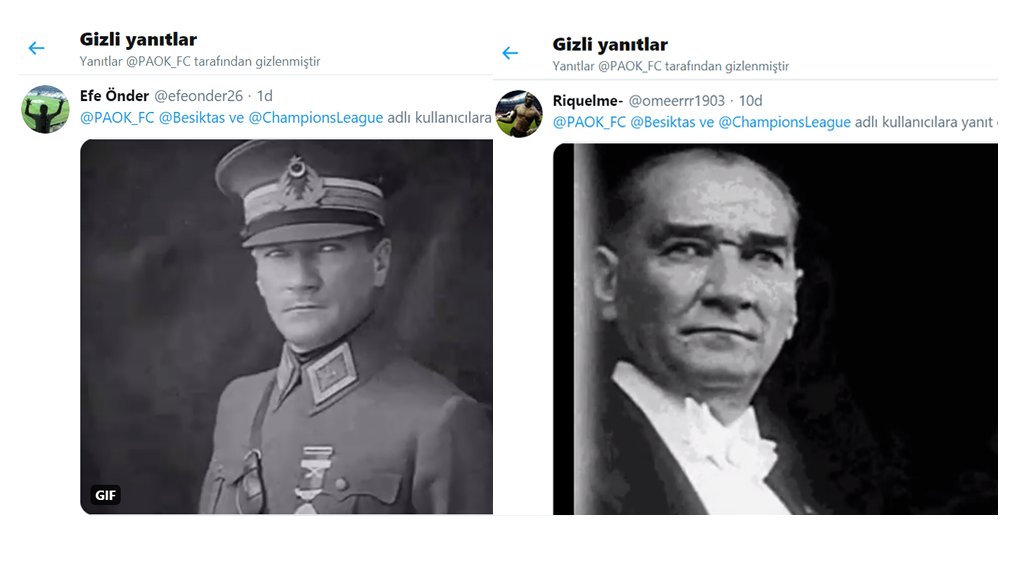Click @ChampionsLeague mention in right reply
The image size is (1024, 576).
tap(784, 122)
